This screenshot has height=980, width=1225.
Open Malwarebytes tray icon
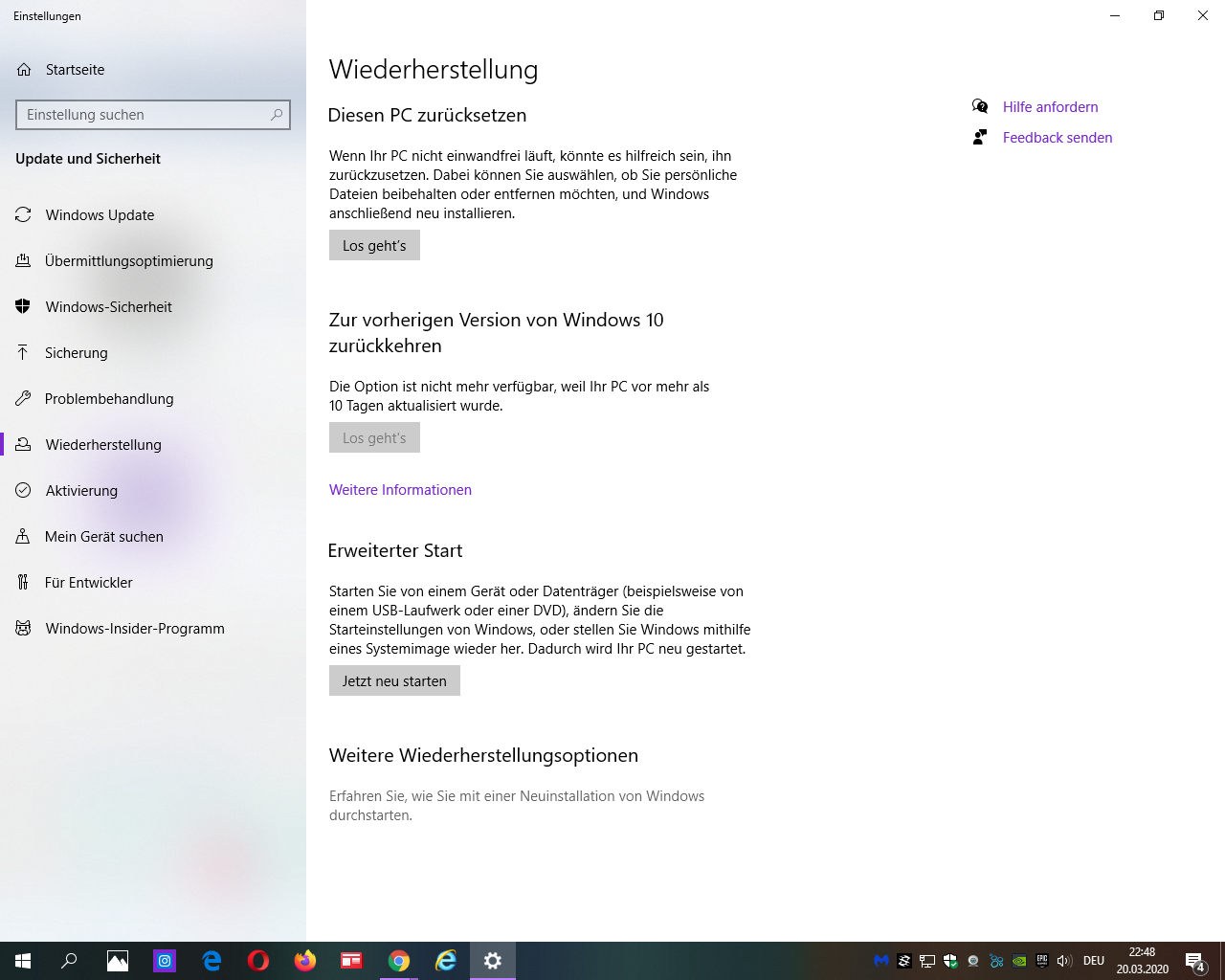(x=881, y=961)
